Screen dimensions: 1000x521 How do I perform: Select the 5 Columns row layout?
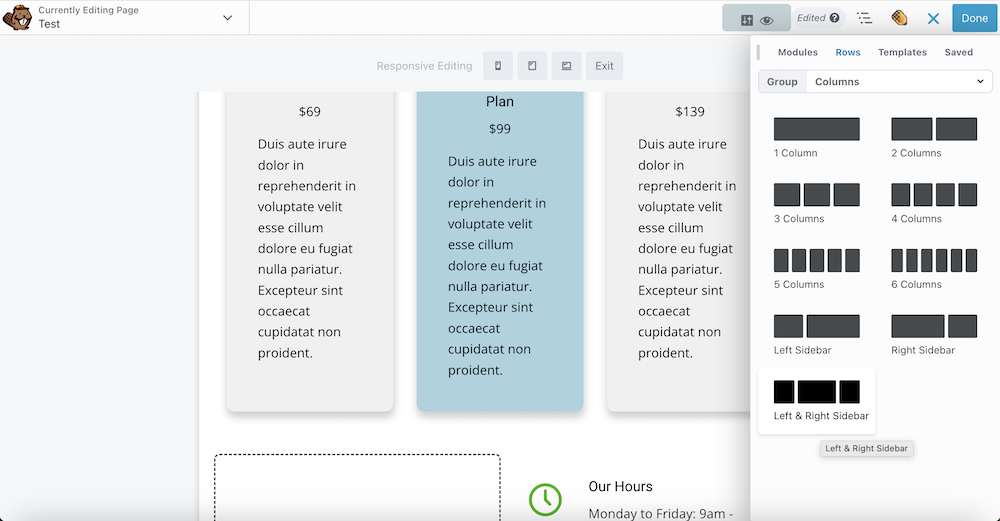(x=816, y=269)
